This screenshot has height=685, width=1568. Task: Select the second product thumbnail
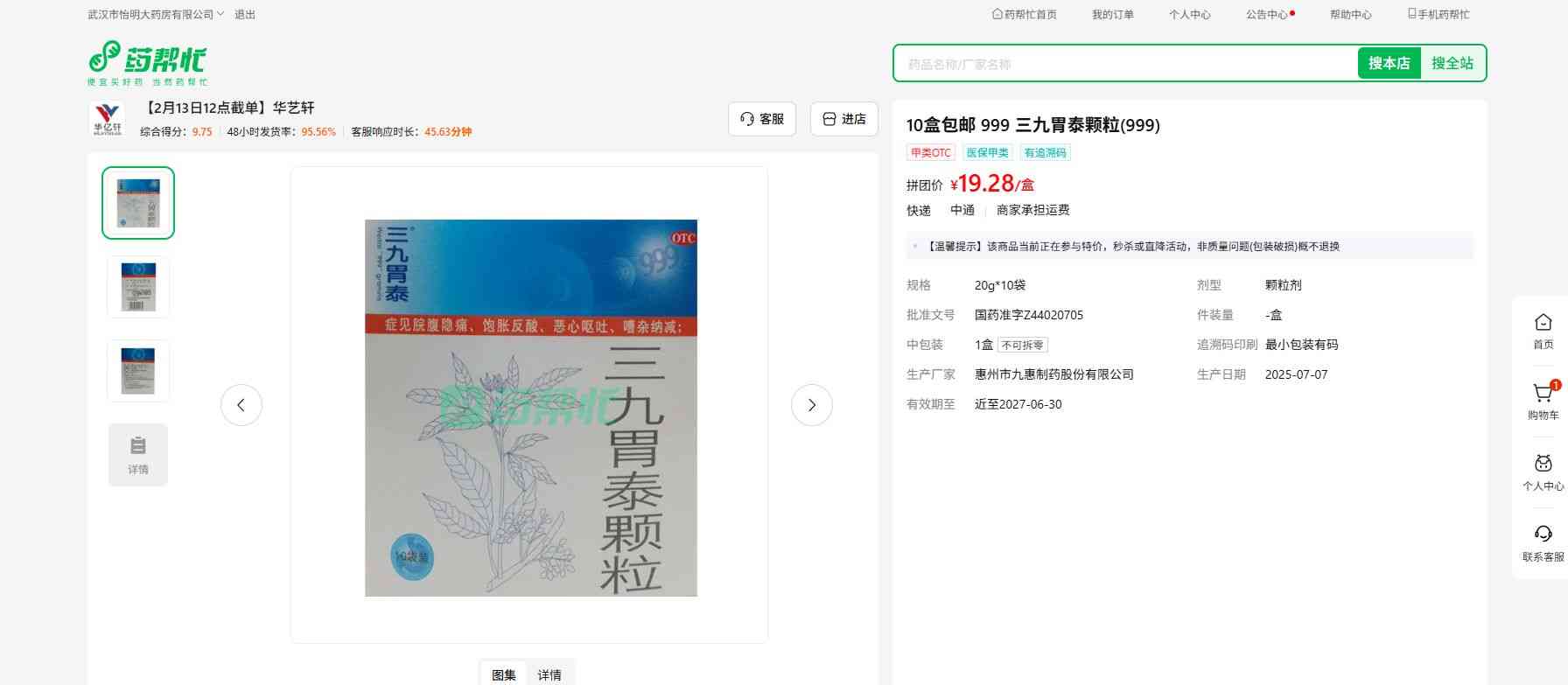(x=138, y=287)
